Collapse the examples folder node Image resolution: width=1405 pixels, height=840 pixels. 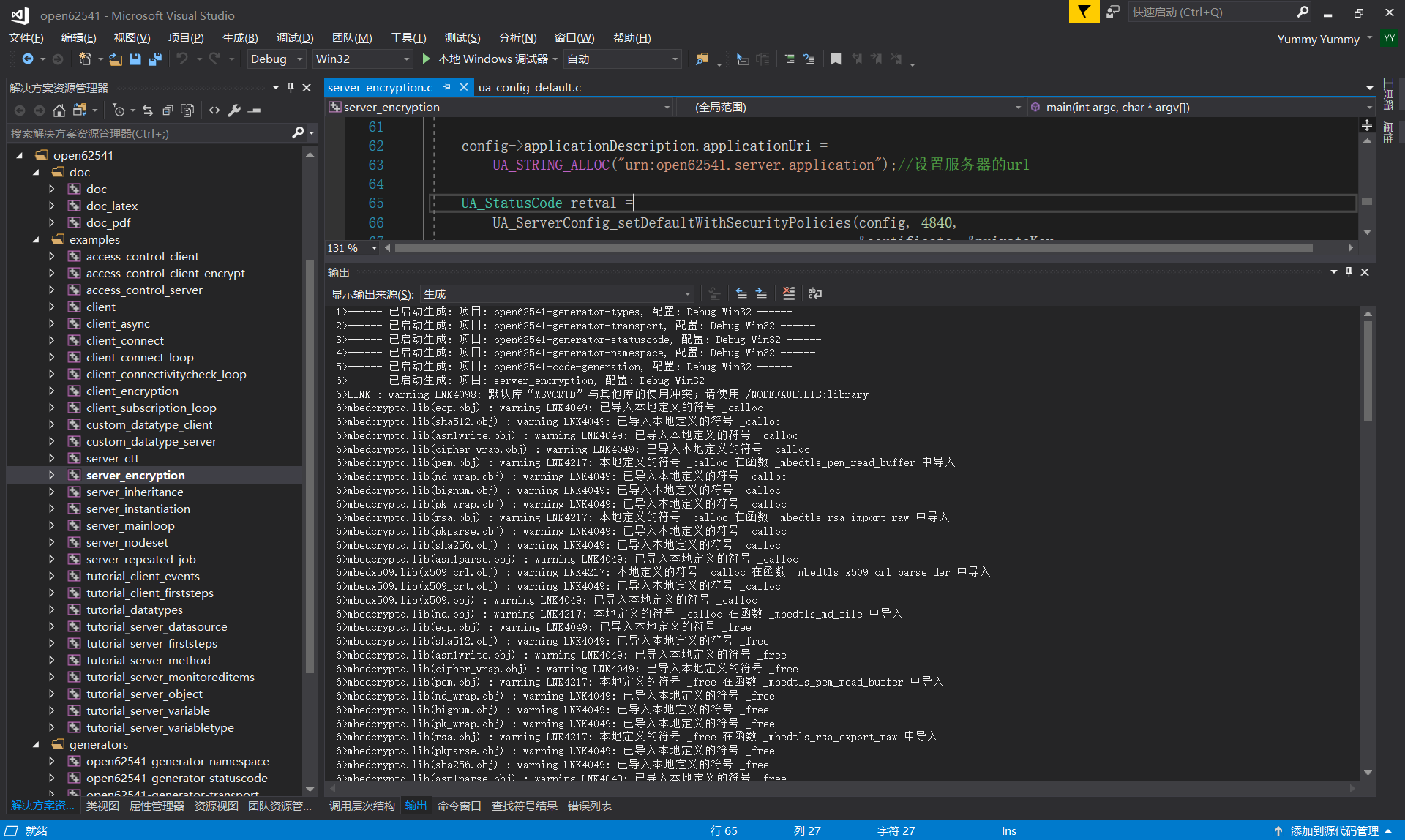pos(36,239)
